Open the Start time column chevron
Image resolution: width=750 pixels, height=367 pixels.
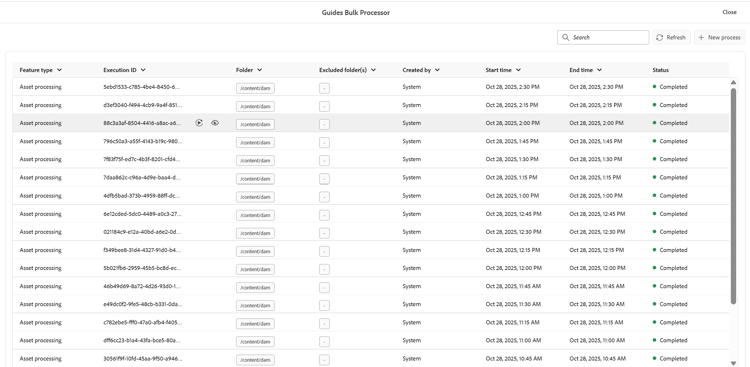click(518, 70)
